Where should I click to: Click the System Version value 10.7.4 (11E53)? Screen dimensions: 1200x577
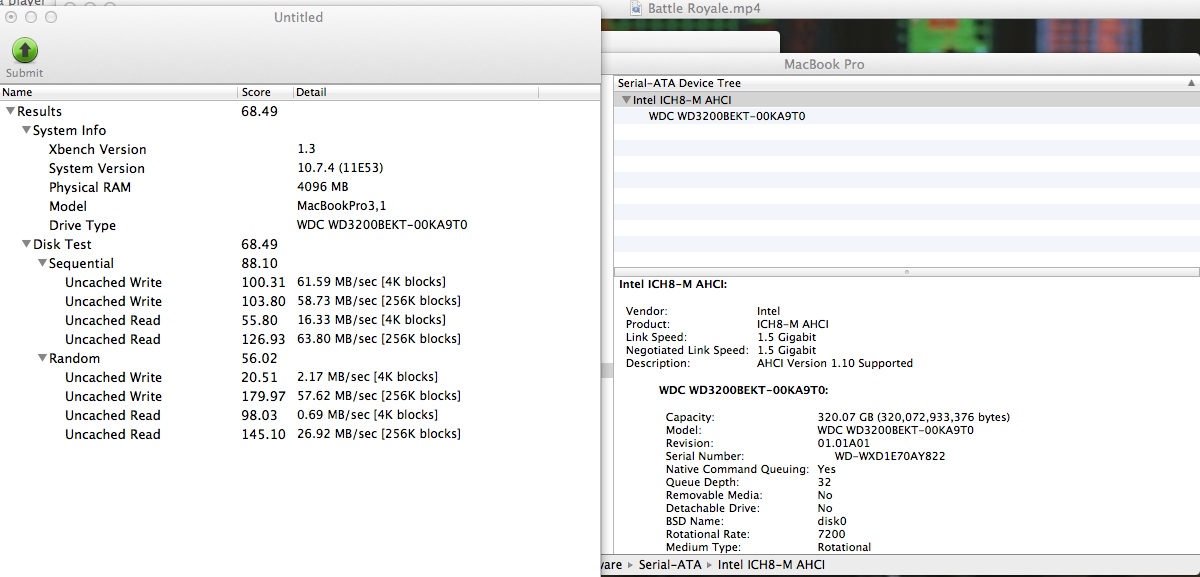(342, 168)
